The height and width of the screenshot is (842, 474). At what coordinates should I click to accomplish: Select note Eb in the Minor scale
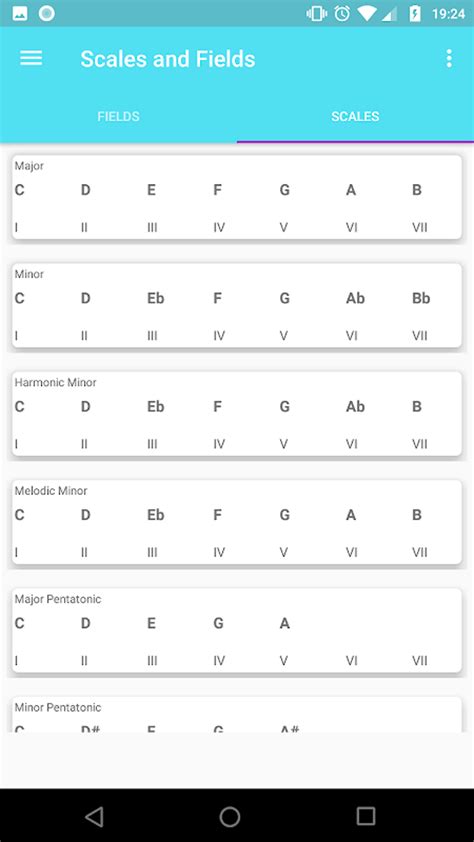(x=156, y=298)
